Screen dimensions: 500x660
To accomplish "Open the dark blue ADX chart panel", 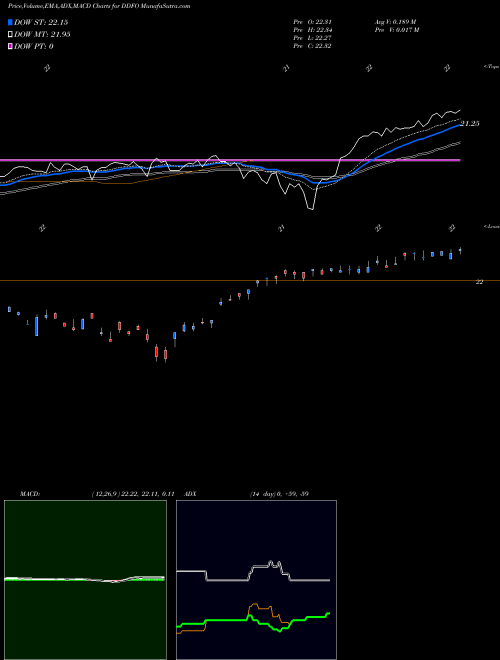I will pyautogui.click(x=256, y=580).
